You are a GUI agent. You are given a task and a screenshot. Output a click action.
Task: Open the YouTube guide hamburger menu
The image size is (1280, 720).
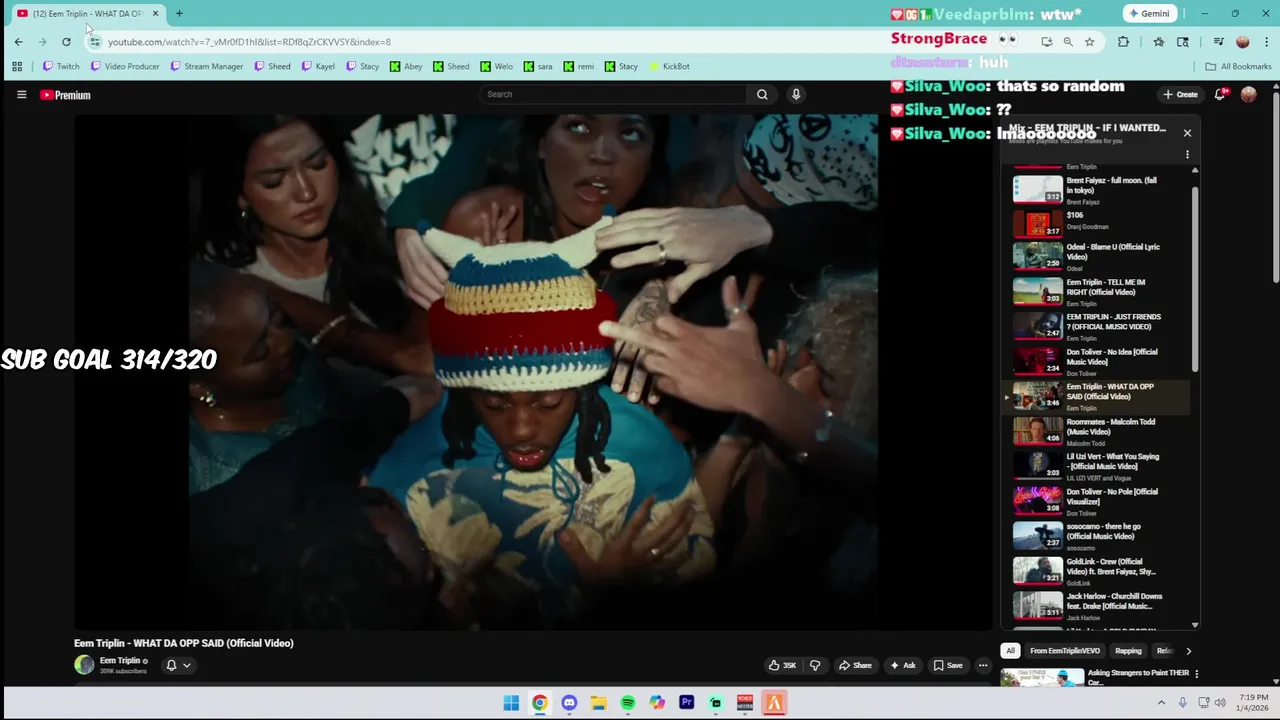pos(21,95)
